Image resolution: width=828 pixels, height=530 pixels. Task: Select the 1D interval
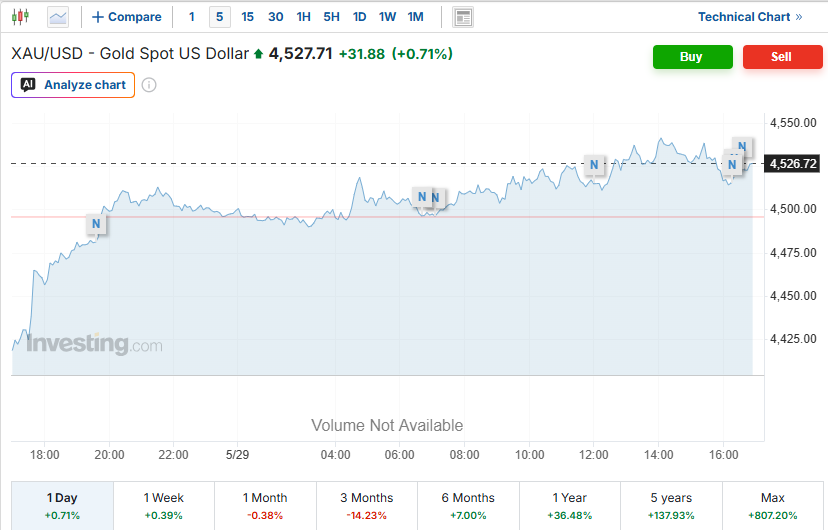click(360, 17)
